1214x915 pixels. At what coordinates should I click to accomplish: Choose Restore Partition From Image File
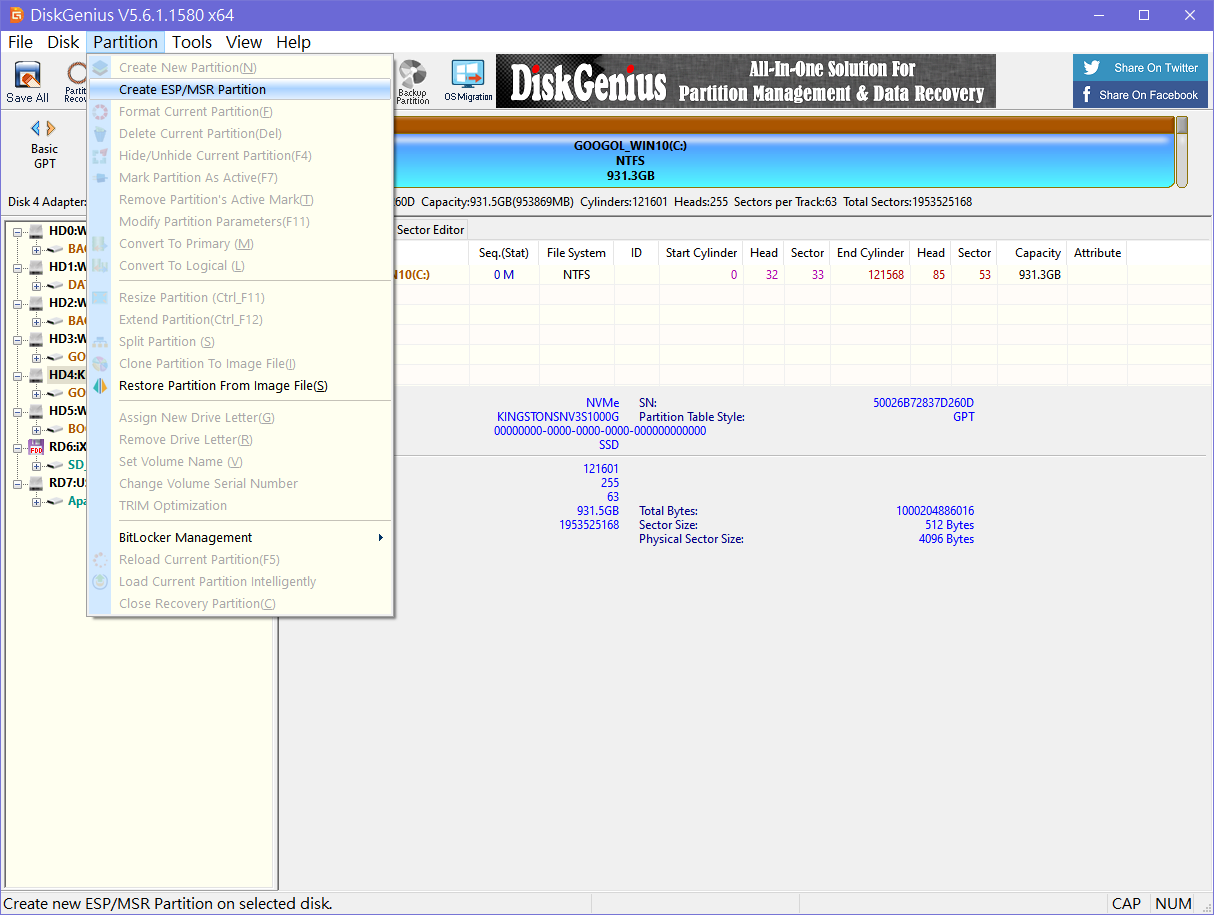tap(240, 386)
